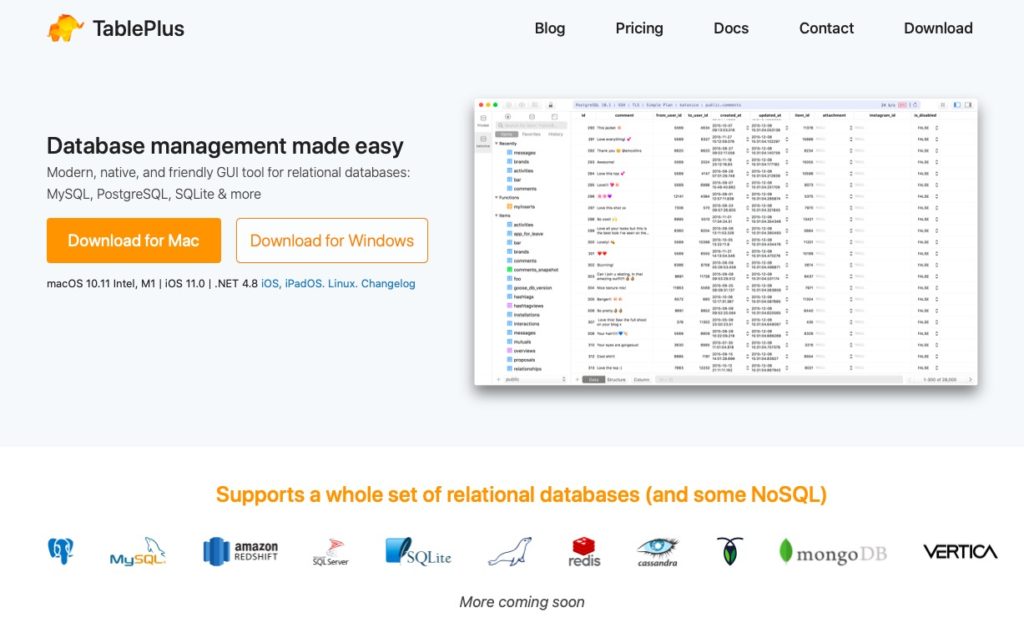Image resolution: width=1024 pixels, height=618 pixels.
Task: Select the Amazon Redshift logo
Action: coord(240,551)
